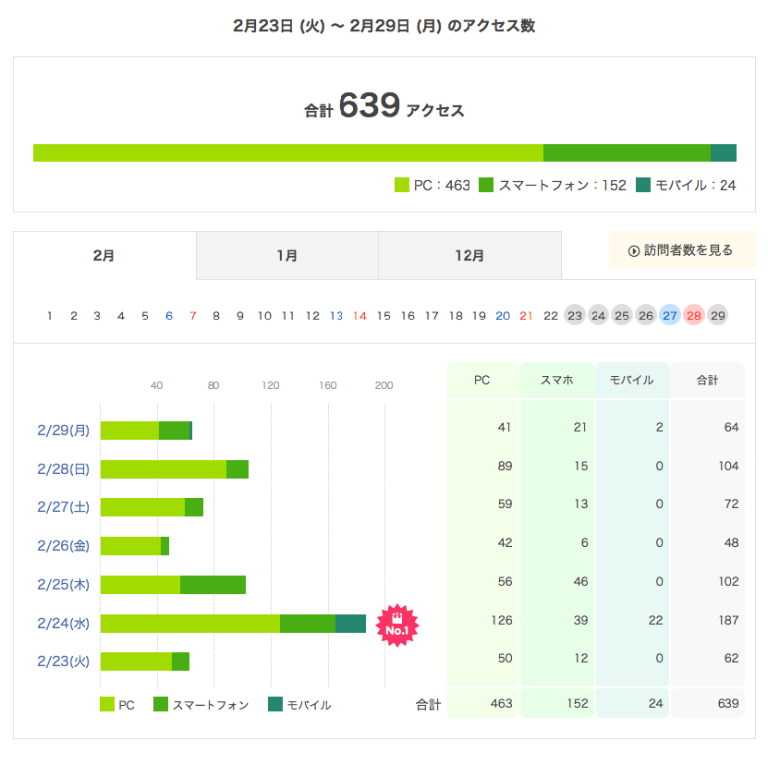Select day 23 in the calendar row
This screenshot has height=765, width=768.
pyautogui.click(x=575, y=315)
